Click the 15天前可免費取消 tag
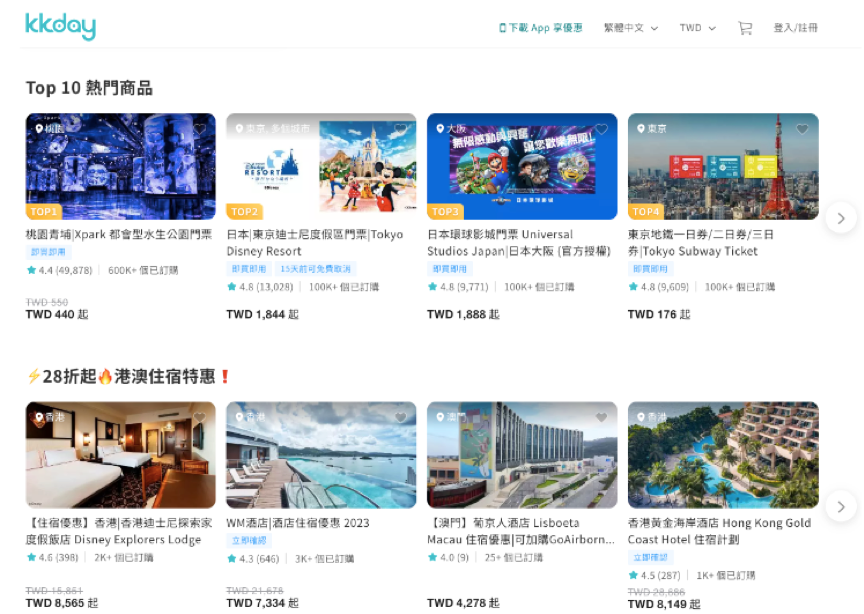Viewport: 864px width, 614px height. click(x=315, y=269)
